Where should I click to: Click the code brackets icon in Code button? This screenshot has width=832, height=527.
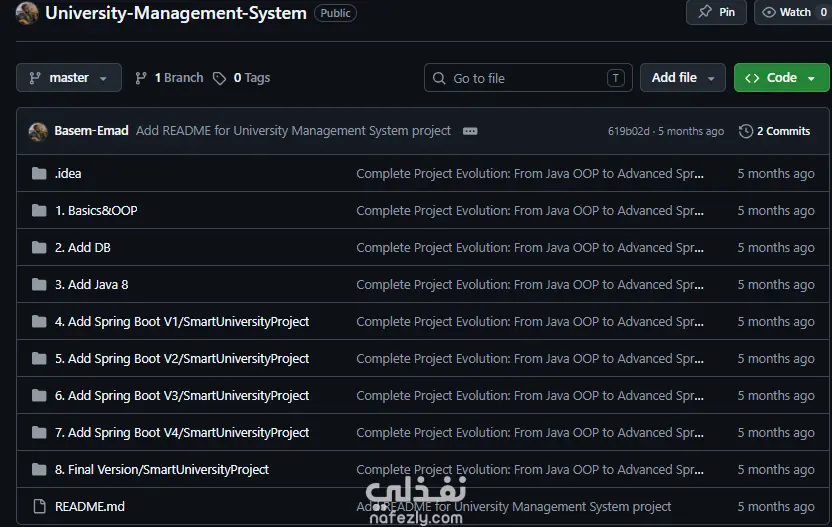coord(752,78)
